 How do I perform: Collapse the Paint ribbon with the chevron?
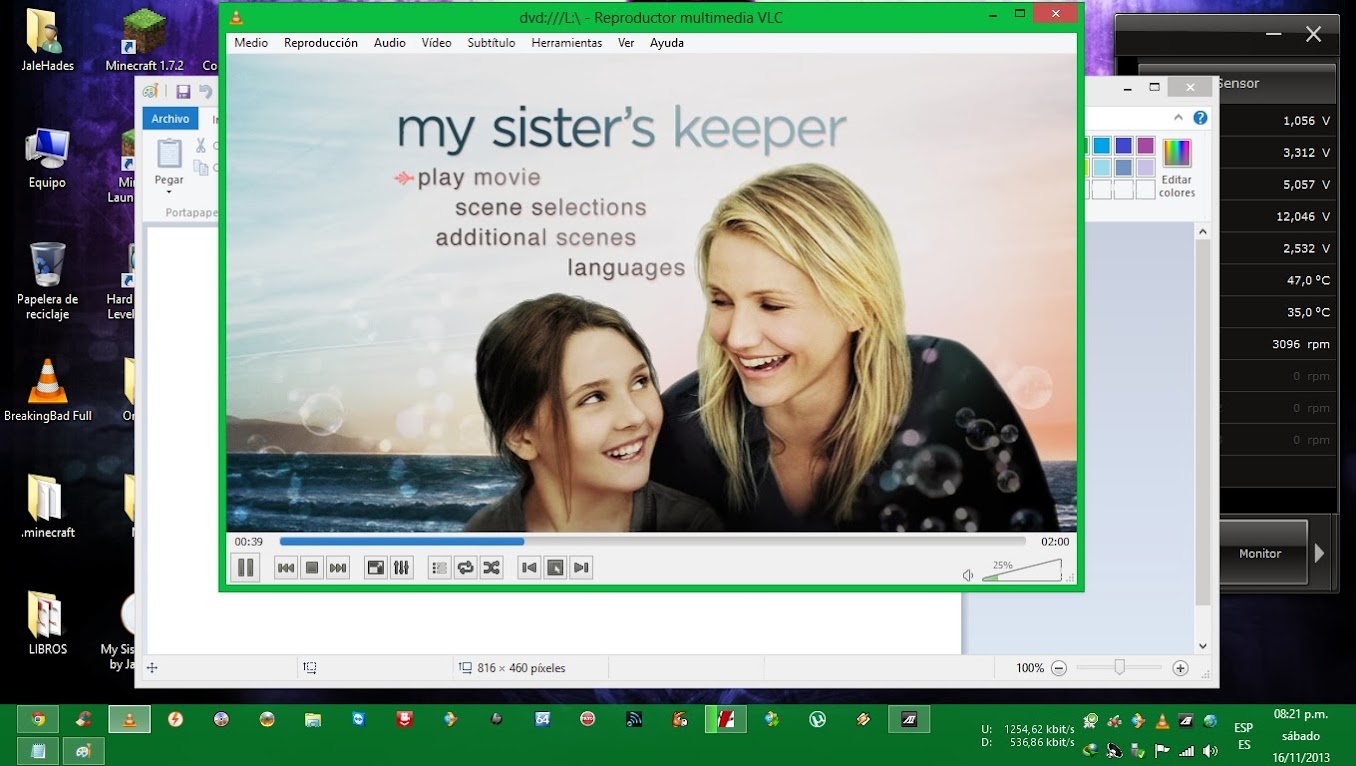click(x=1178, y=118)
